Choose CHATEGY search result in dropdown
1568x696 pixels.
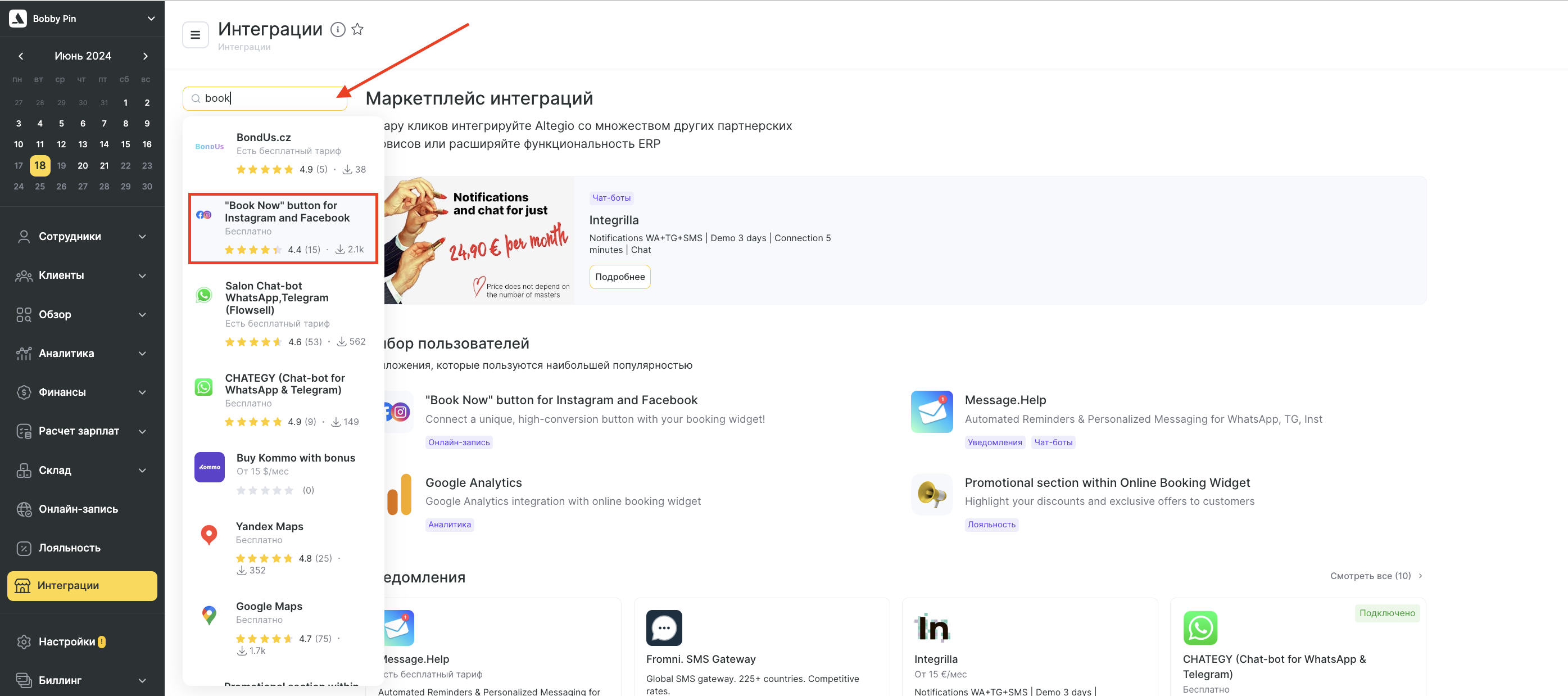[x=283, y=400]
